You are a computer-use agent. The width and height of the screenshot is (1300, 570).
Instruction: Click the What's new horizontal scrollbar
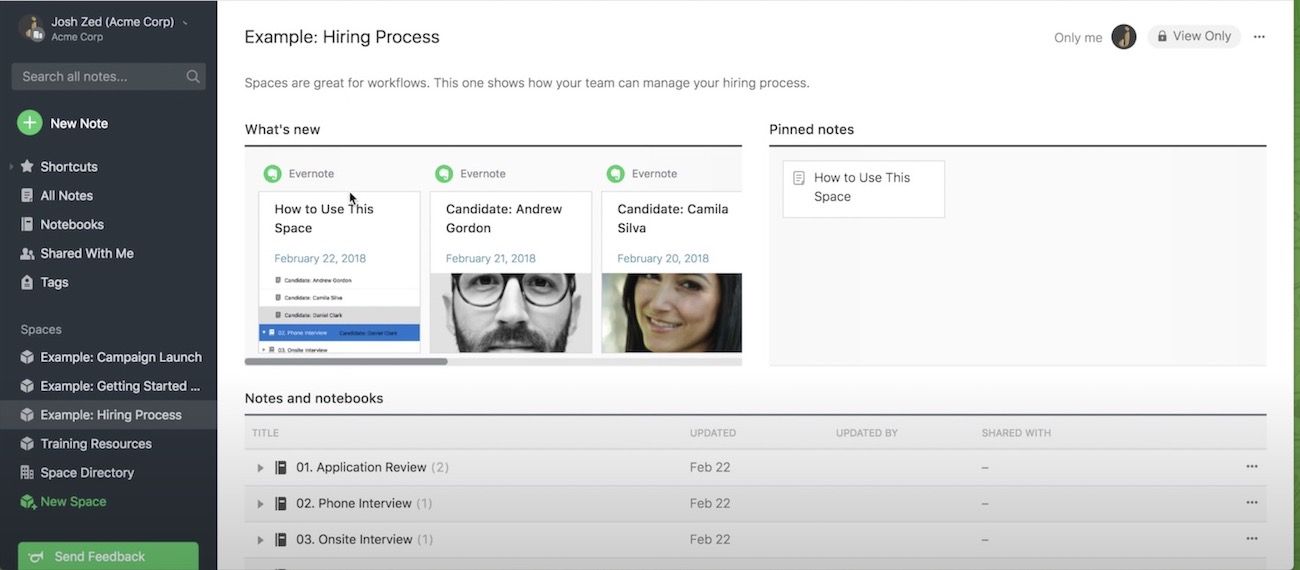coord(346,361)
